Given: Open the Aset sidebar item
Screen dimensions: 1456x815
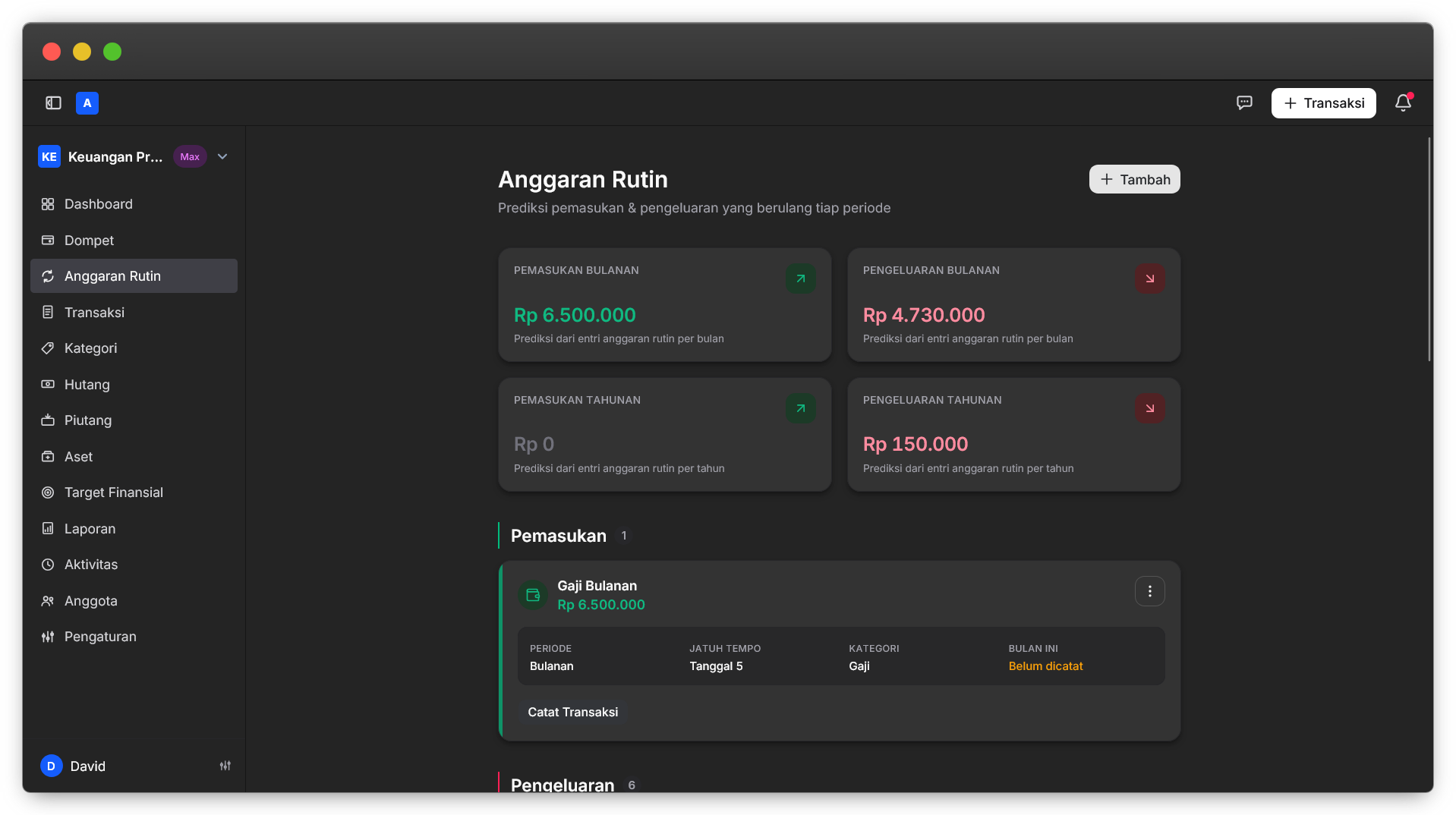Looking at the screenshot, I should (134, 456).
